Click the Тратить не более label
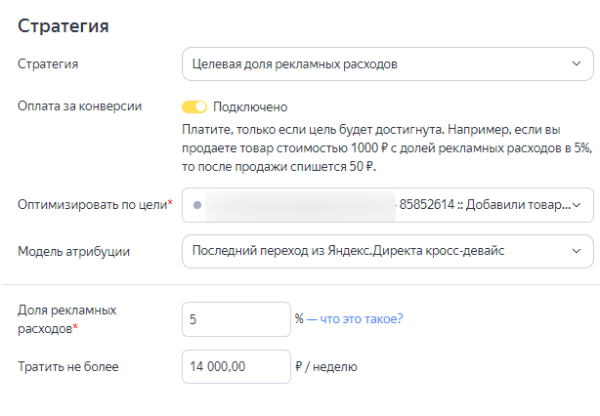Screen dimensions: 600x416 pos(68,367)
